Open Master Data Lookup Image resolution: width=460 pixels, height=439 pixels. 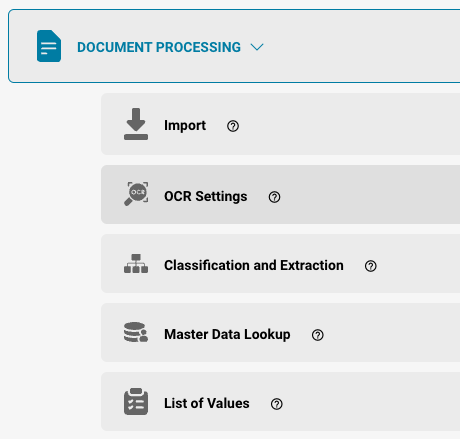click(227, 334)
